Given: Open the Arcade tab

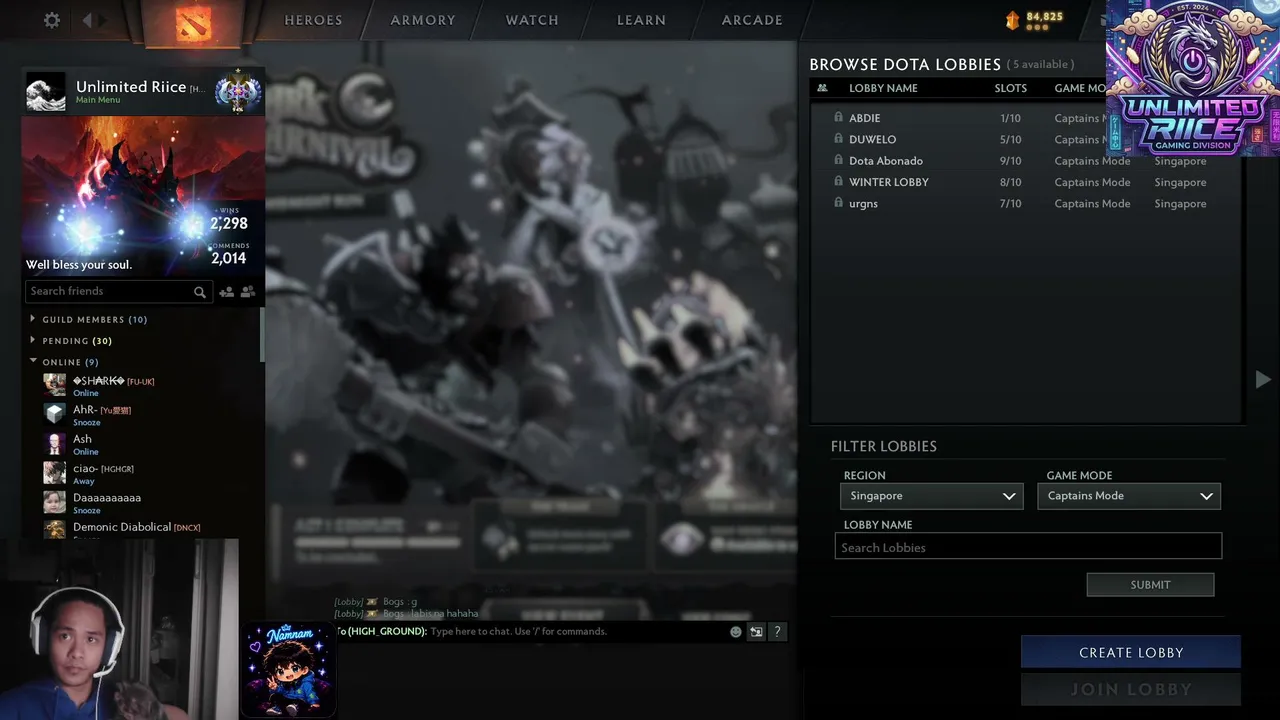Looking at the screenshot, I should 752,20.
